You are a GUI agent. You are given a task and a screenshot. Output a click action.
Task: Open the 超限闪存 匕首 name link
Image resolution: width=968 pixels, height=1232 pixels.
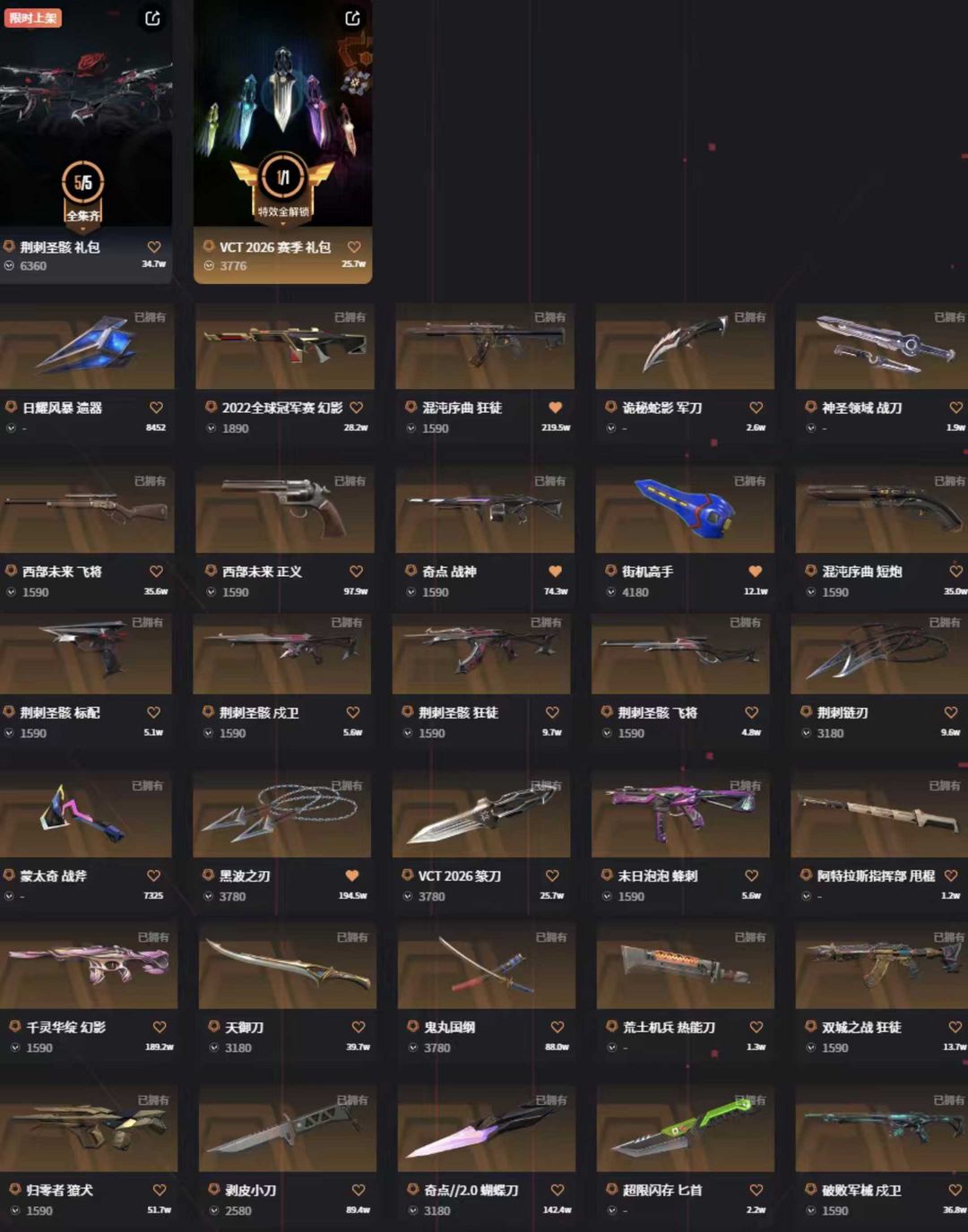click(662, 1190)
